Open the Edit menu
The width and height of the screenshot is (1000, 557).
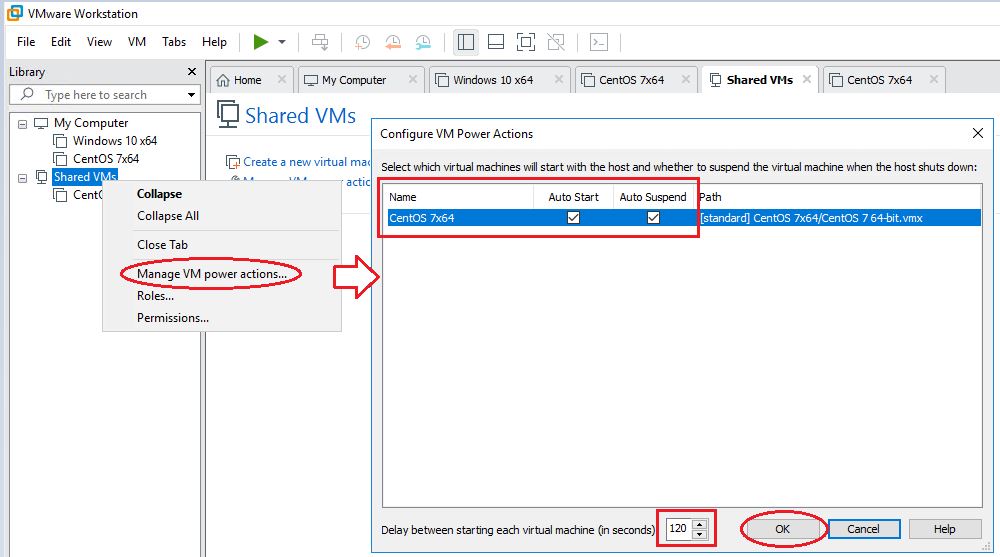(x=61, y=42)
